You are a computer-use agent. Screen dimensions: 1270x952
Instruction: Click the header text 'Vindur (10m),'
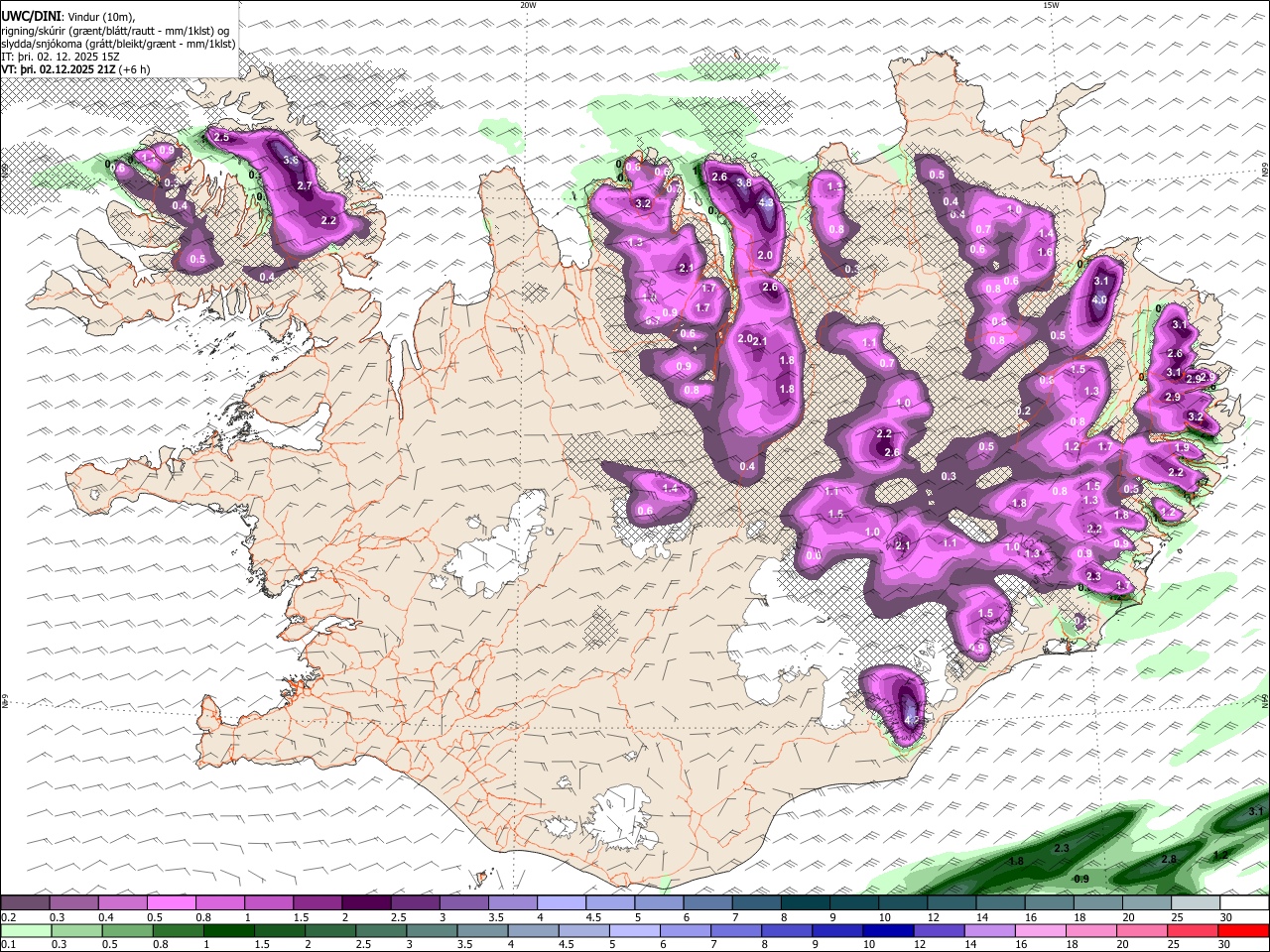[x=99, y=17]
